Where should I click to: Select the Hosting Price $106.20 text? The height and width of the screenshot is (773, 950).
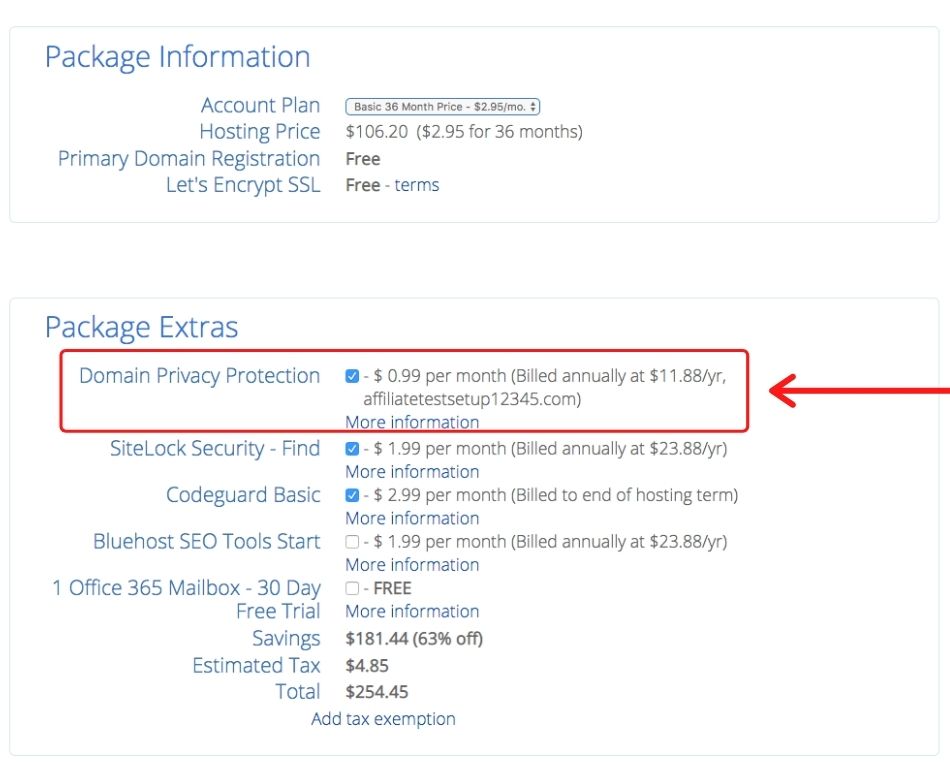coord(377,131)
